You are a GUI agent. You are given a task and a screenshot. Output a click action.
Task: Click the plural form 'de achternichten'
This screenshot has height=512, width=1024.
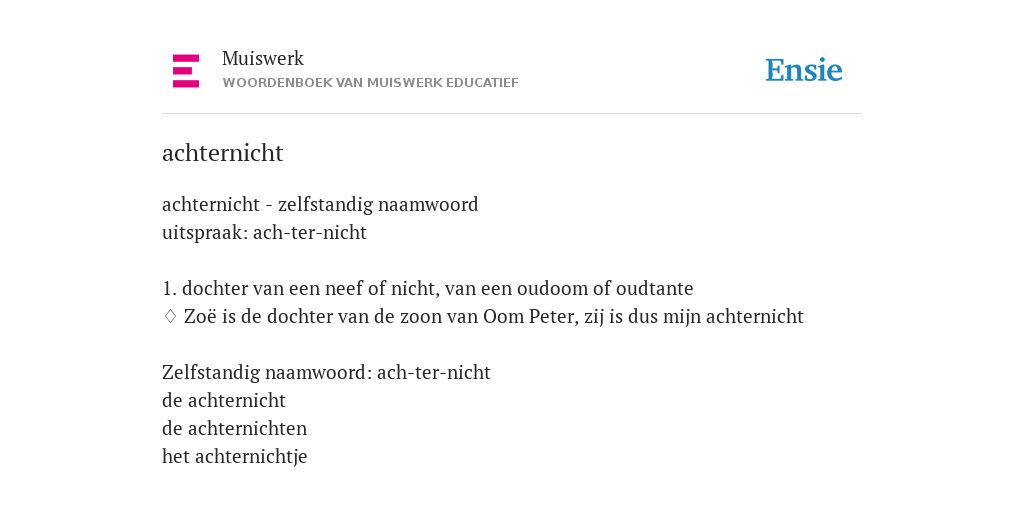pyautogui.click(x=234, y=428)
